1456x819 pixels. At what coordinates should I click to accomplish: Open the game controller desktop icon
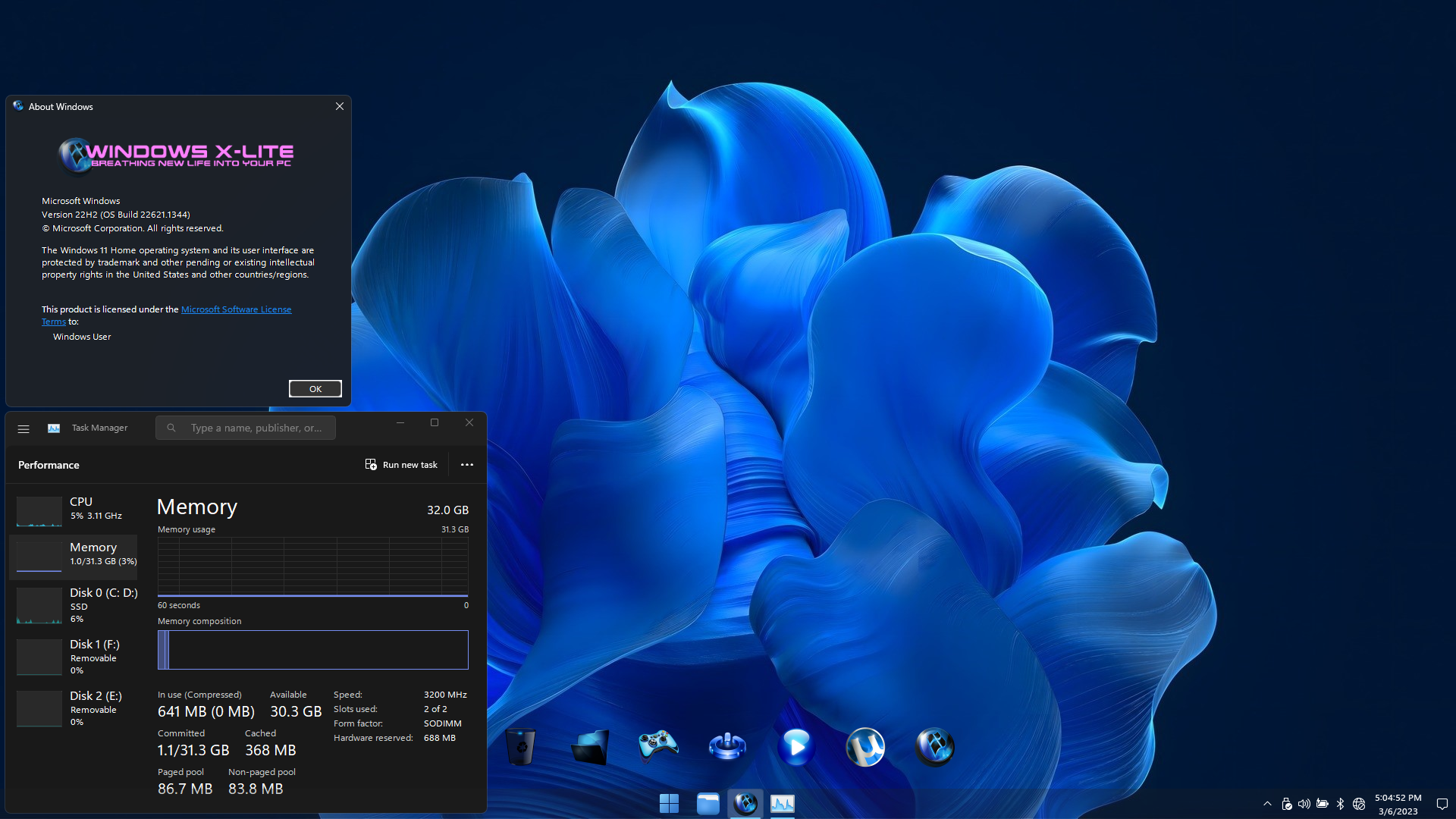tap(658, 746)
